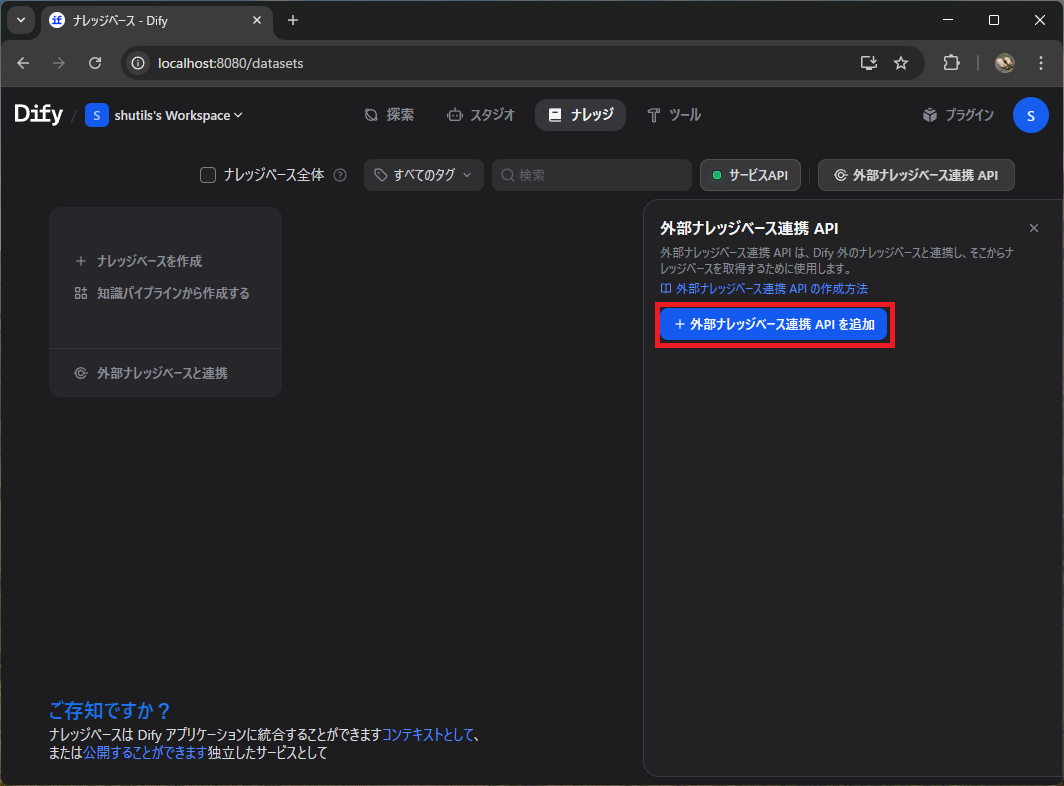Enable the ナレッジベース全体 checkbox
This screenshot has width=1064, height=786.
coord(207,174)
